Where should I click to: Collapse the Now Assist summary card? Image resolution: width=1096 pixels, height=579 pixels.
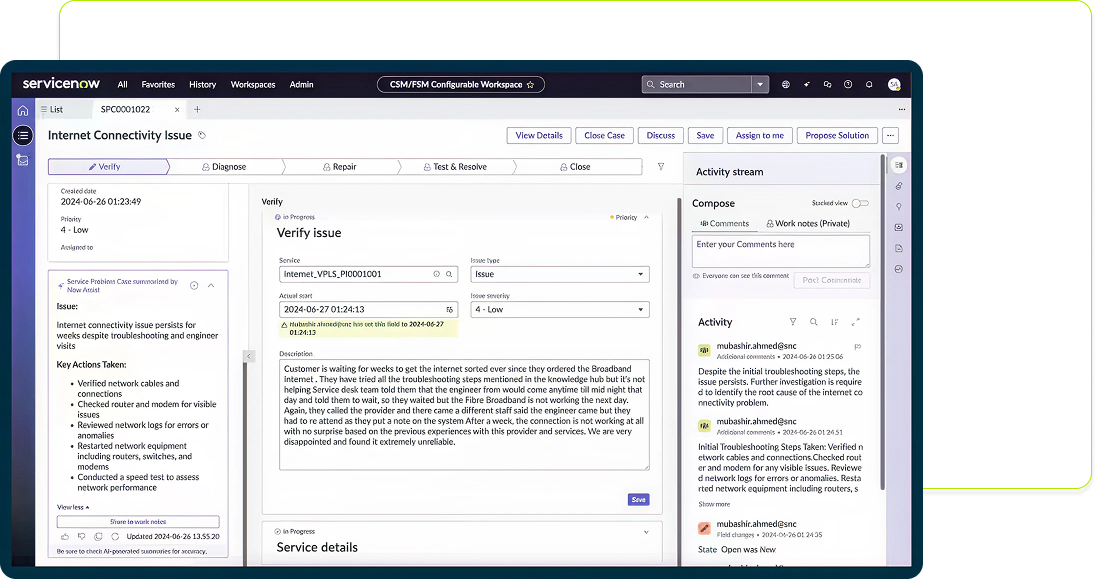pos(211,285)
